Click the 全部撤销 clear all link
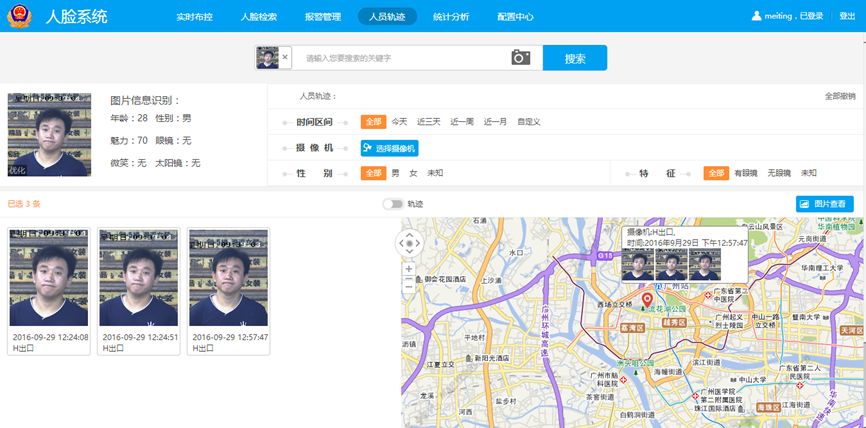The image size is (866, 428). pyautogui.click(x=839, y=96)
